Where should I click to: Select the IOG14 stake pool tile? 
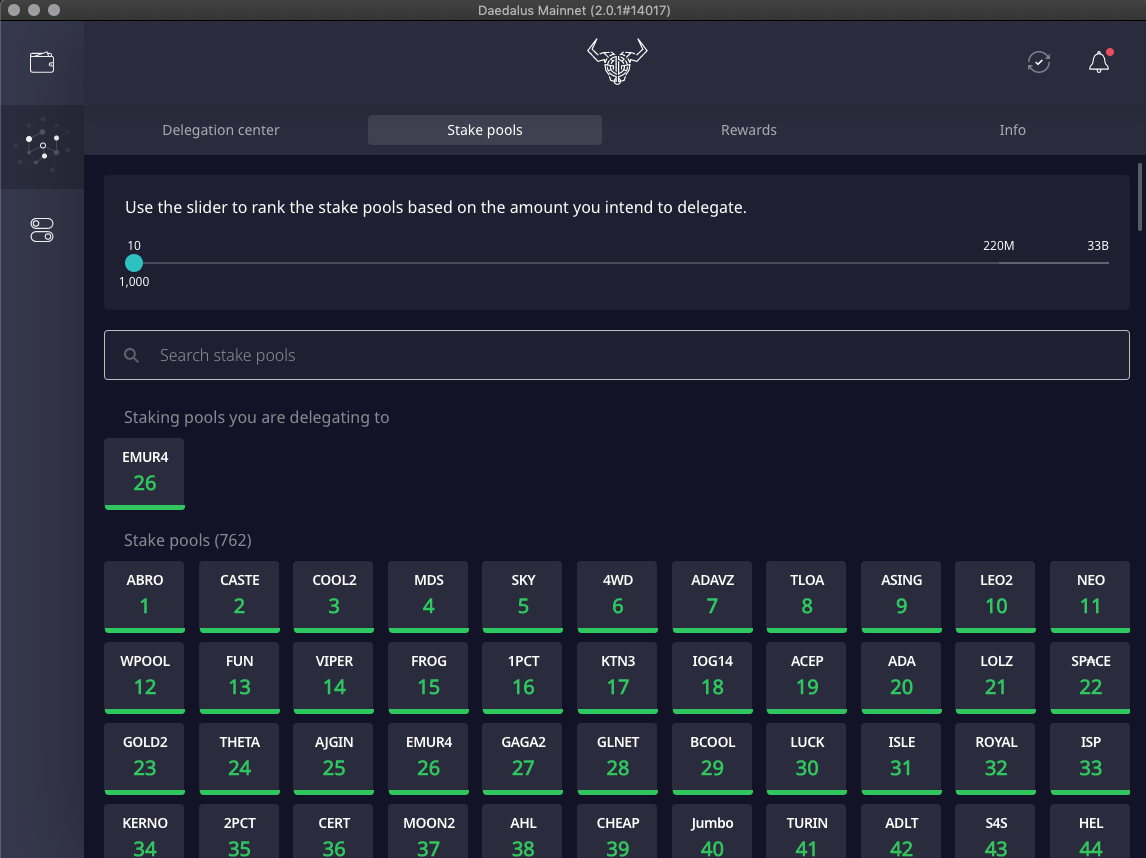(712, 677)
